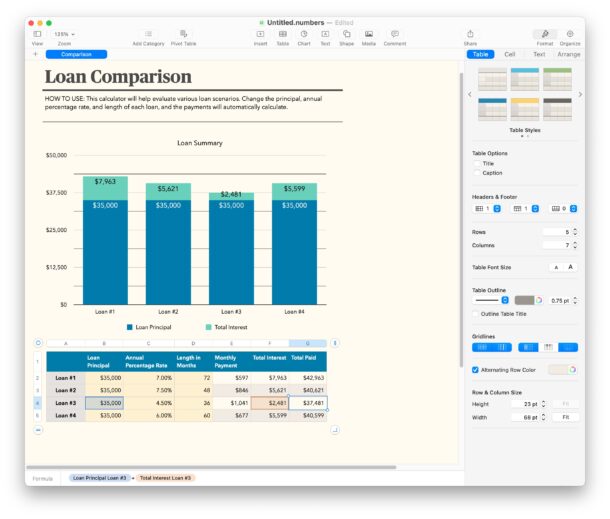The image size is (610, 519).
Task: Click the Pivot Table icon
Action: click(183, 34)
